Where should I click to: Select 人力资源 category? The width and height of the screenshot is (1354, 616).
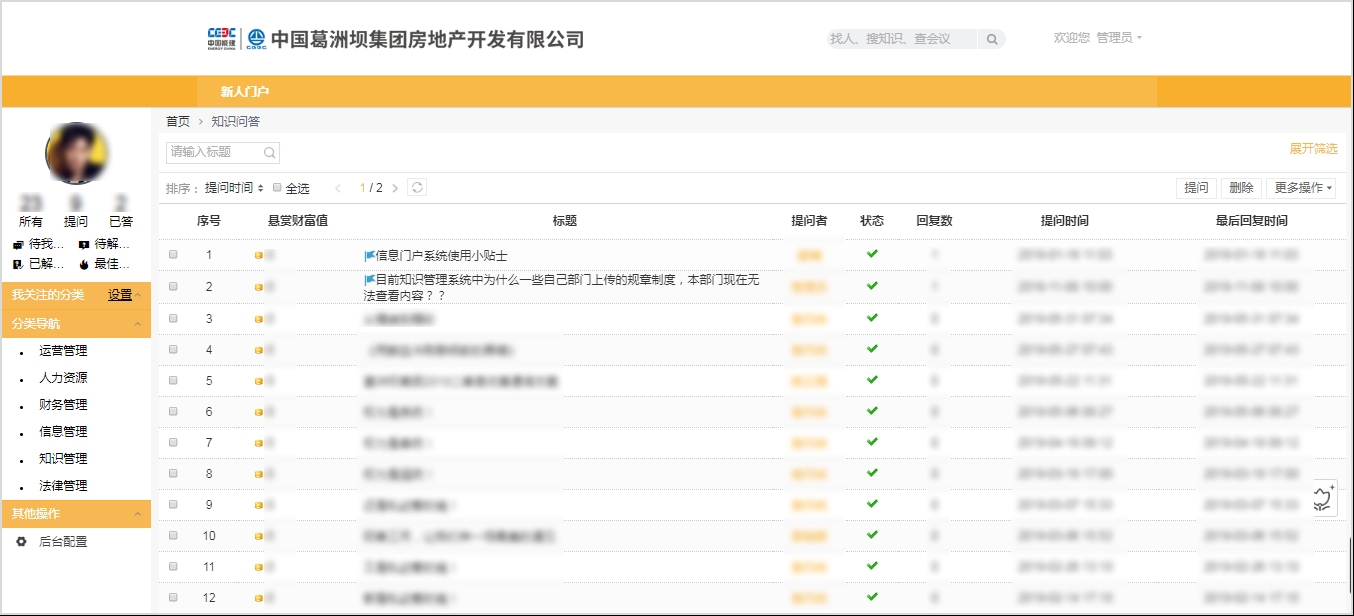[63, 378]
